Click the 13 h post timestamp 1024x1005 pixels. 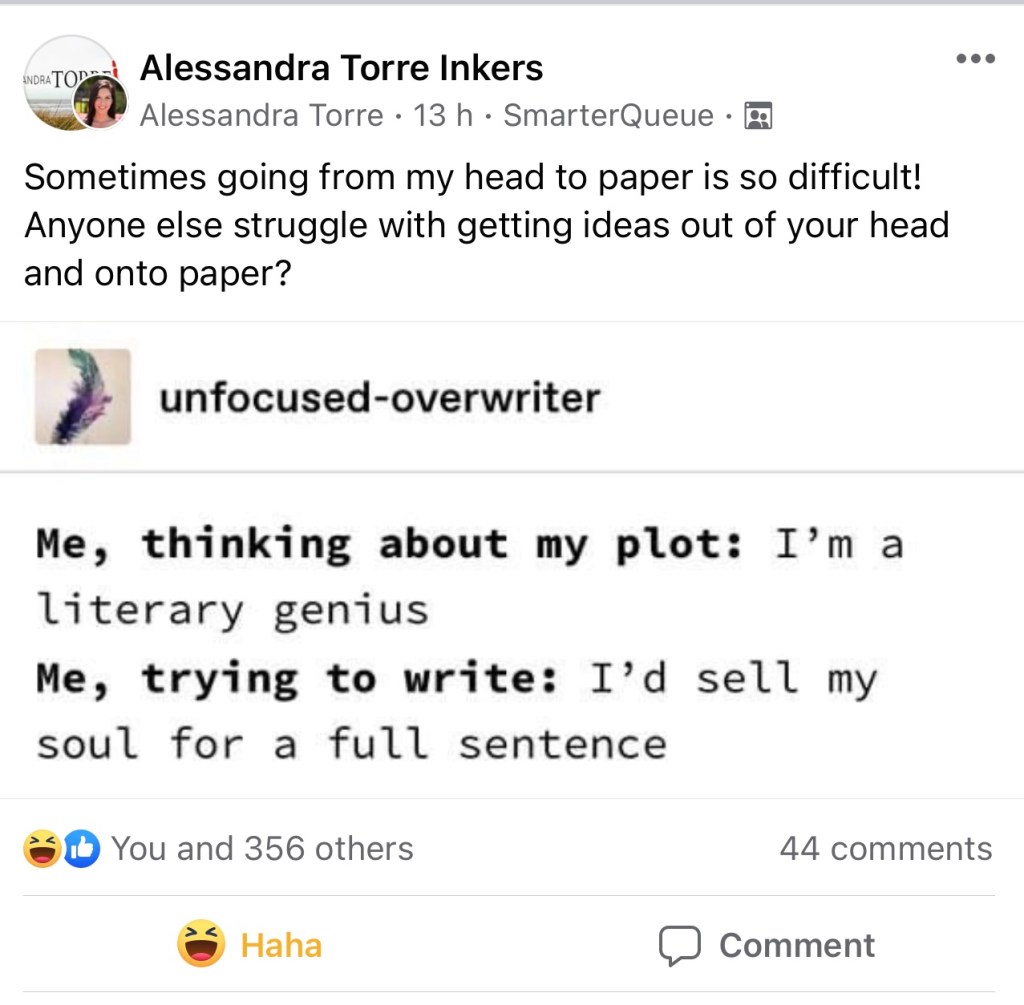443,116
